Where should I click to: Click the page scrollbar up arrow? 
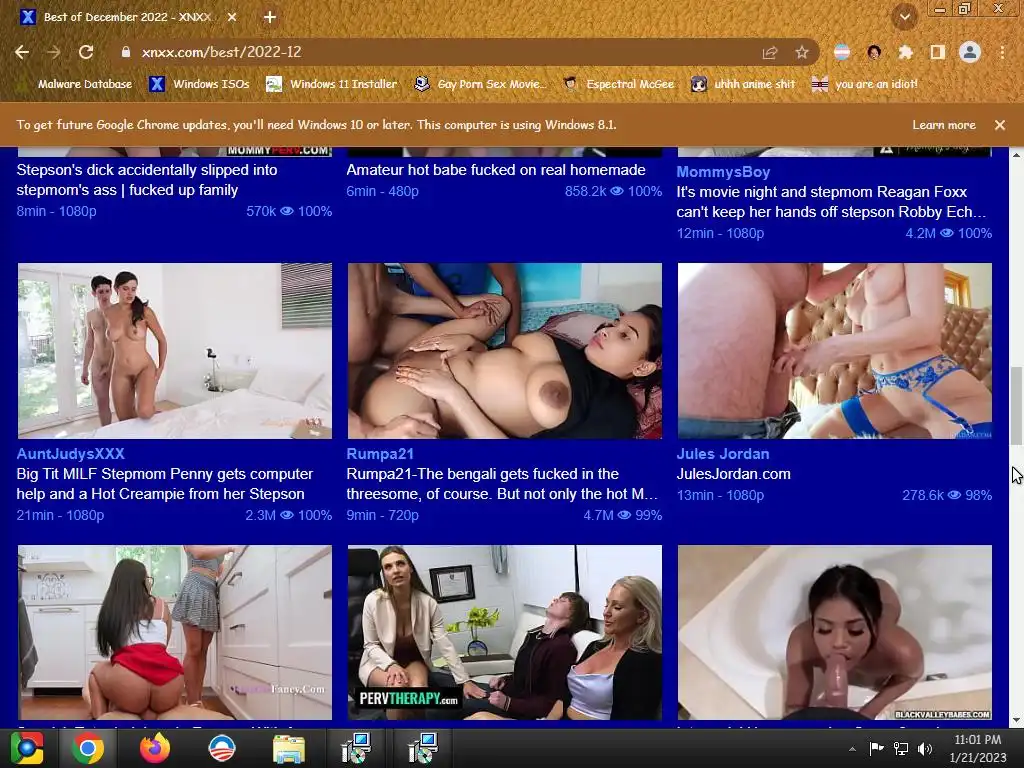[x=1016, y=155]
